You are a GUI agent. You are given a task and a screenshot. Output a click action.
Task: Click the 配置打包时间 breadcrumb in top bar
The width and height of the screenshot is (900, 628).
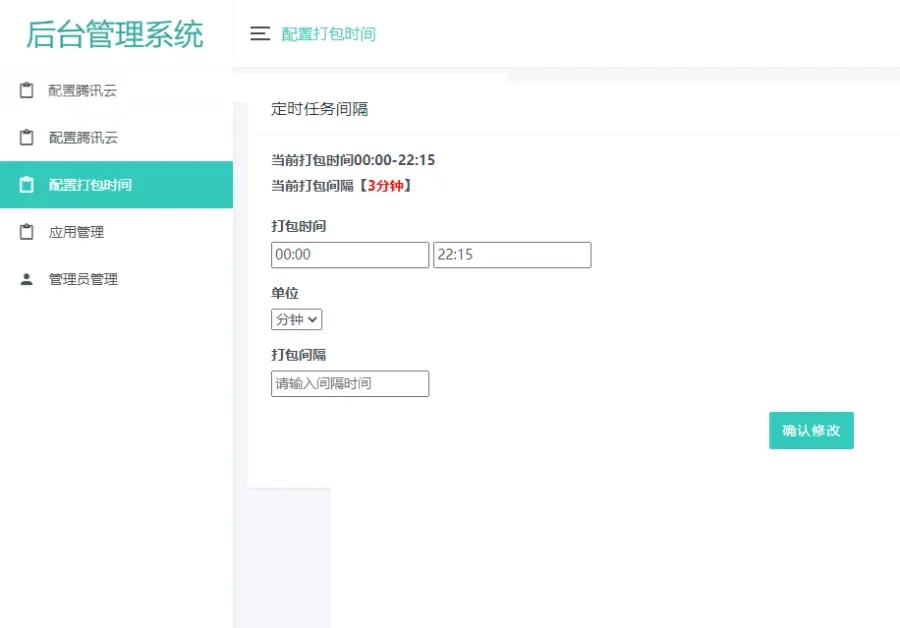point(328,34)
